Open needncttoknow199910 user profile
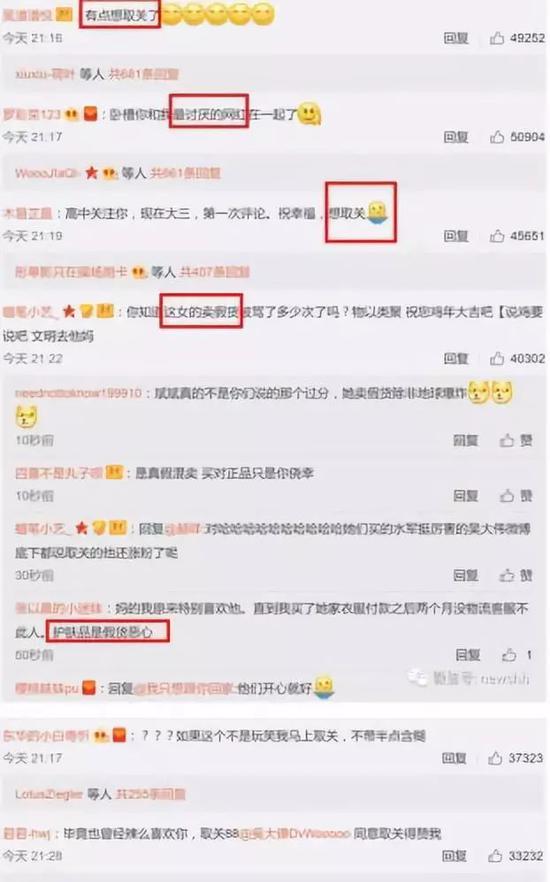This screenshot has height=882, width=550. pos(78,393)
